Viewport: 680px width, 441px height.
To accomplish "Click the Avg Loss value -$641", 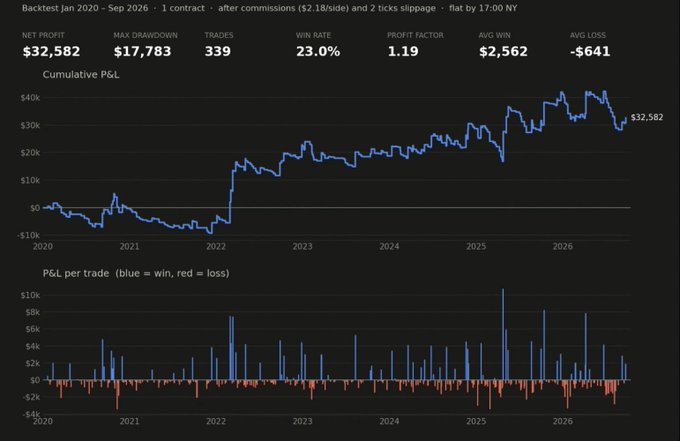I will (x=590, y=52).
